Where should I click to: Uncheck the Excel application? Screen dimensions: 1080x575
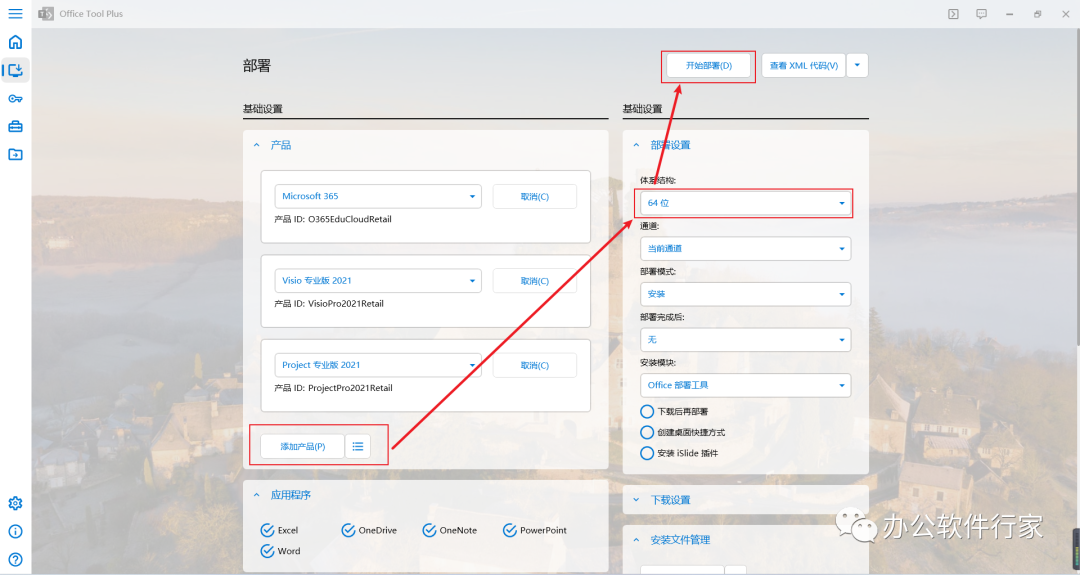pyautogui.click(x=267, y=530)
